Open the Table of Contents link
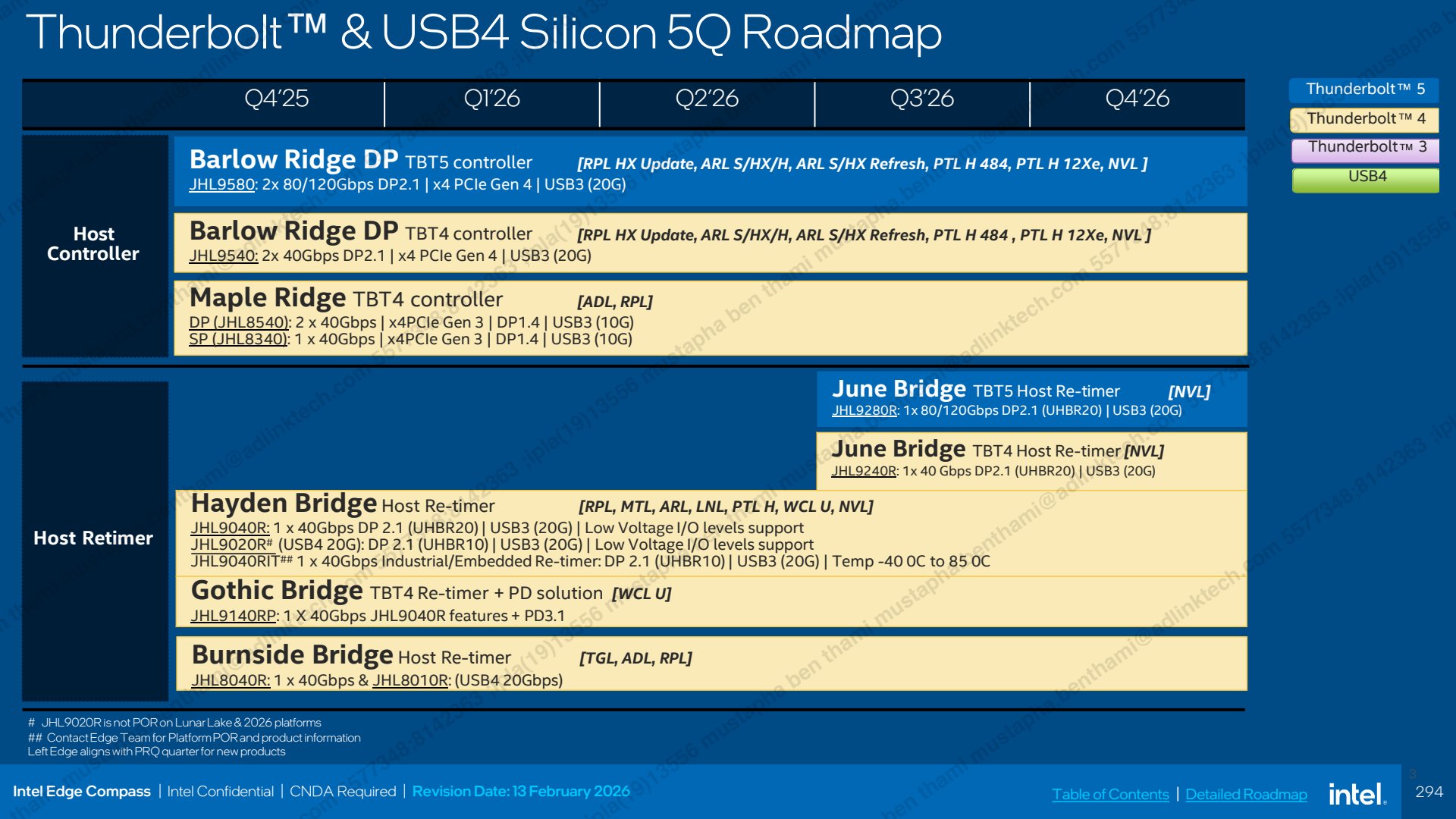Image resolution: width=1456 pixels, height=819 pixels. 1110,794
